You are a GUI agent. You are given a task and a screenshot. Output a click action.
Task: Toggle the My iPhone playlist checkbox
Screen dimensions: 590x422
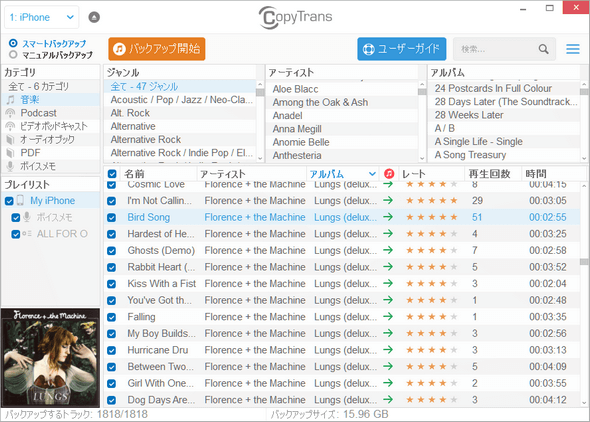point(9,201)
